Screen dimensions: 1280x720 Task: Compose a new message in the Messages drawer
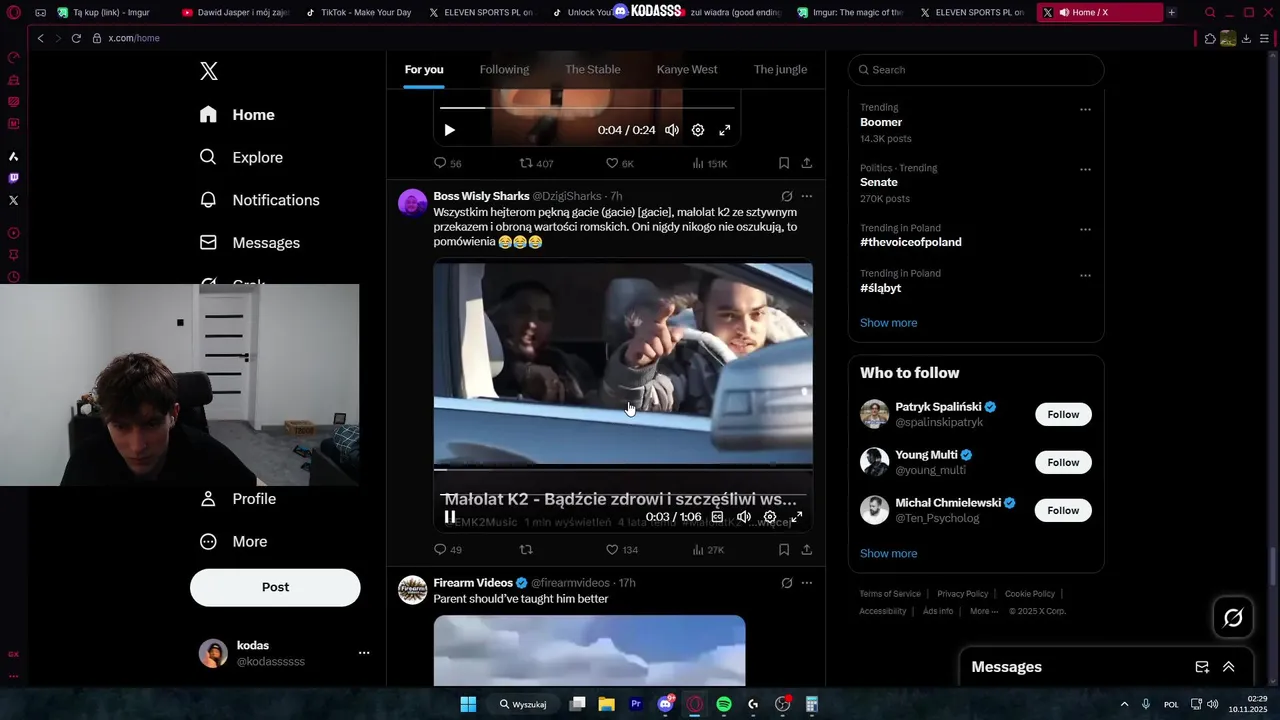[x=1202, y=667]
